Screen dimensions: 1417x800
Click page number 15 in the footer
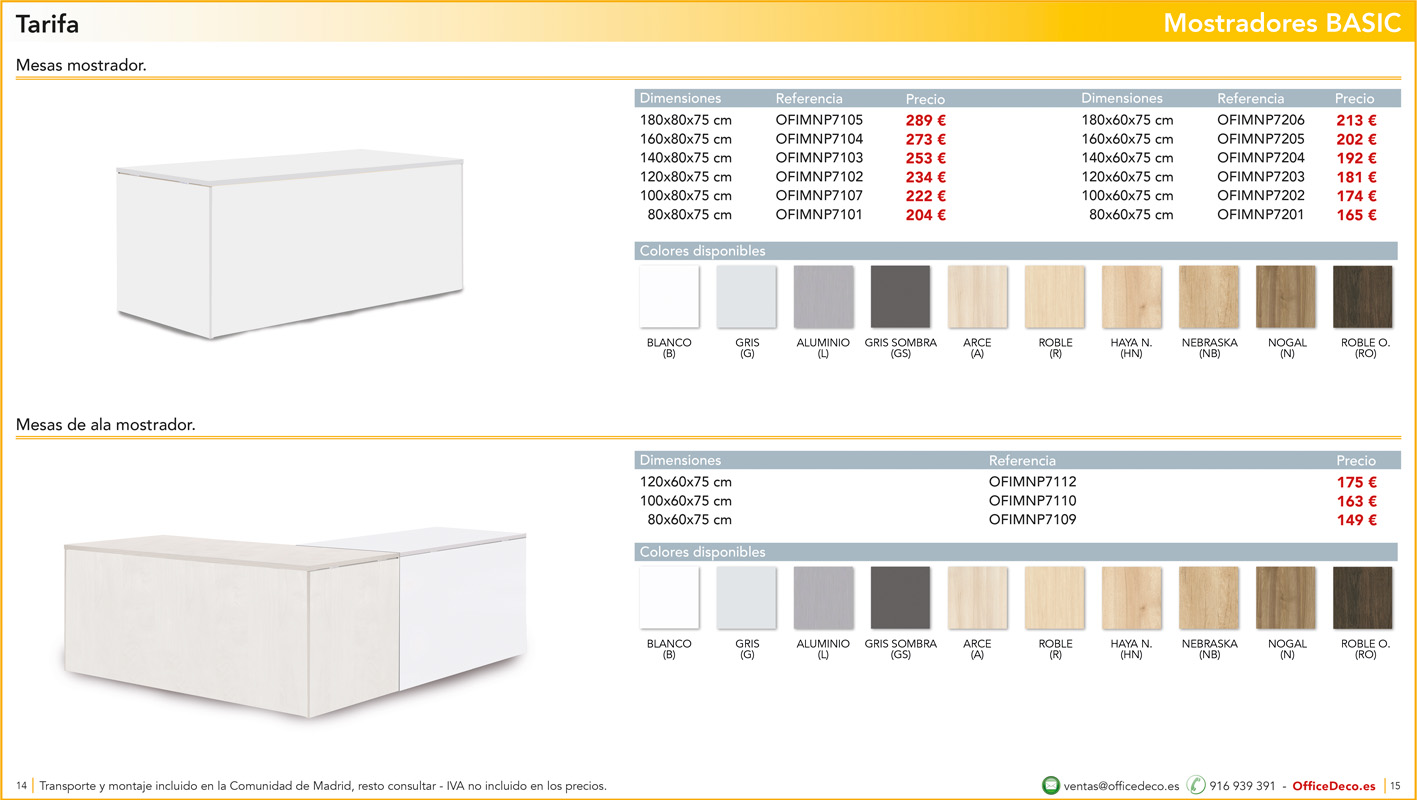coord(1396,786)
